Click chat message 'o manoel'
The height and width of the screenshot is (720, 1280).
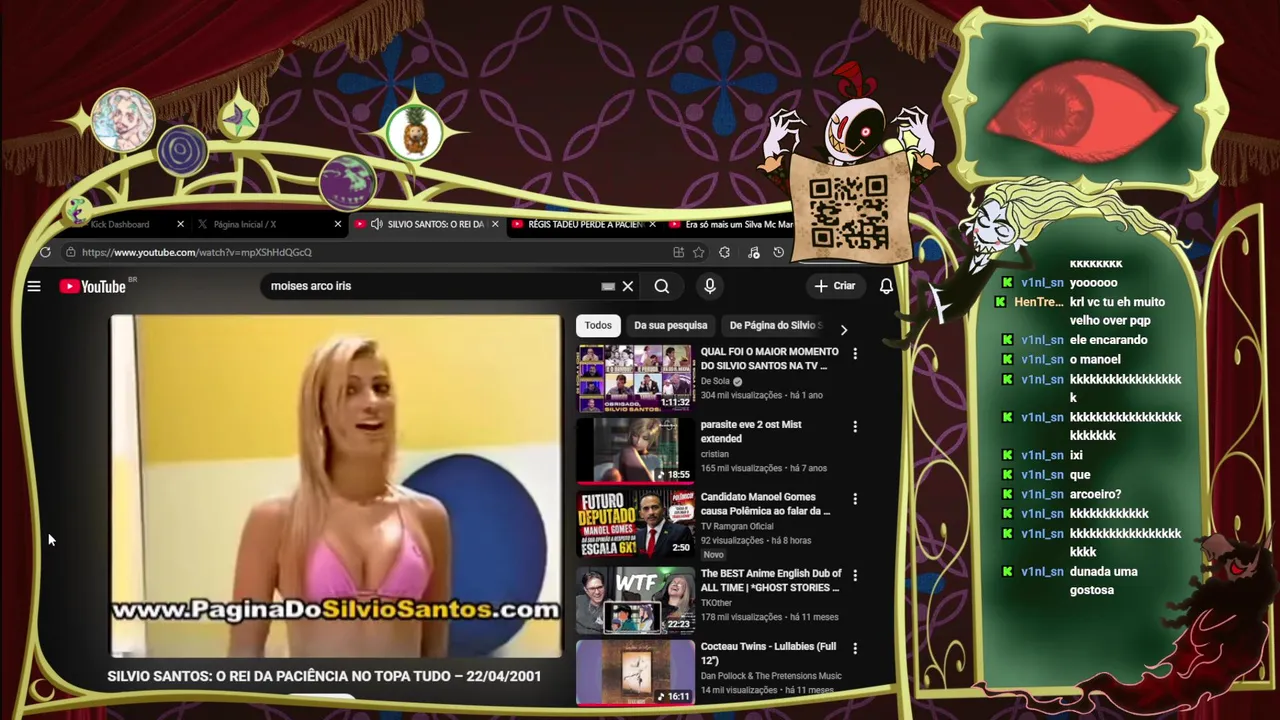point(1095,359)
